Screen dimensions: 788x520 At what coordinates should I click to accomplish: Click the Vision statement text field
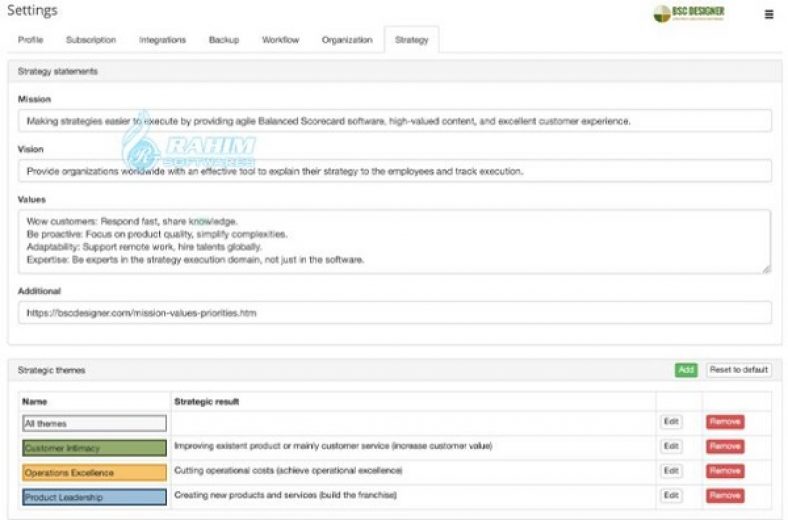click(395, 171)
